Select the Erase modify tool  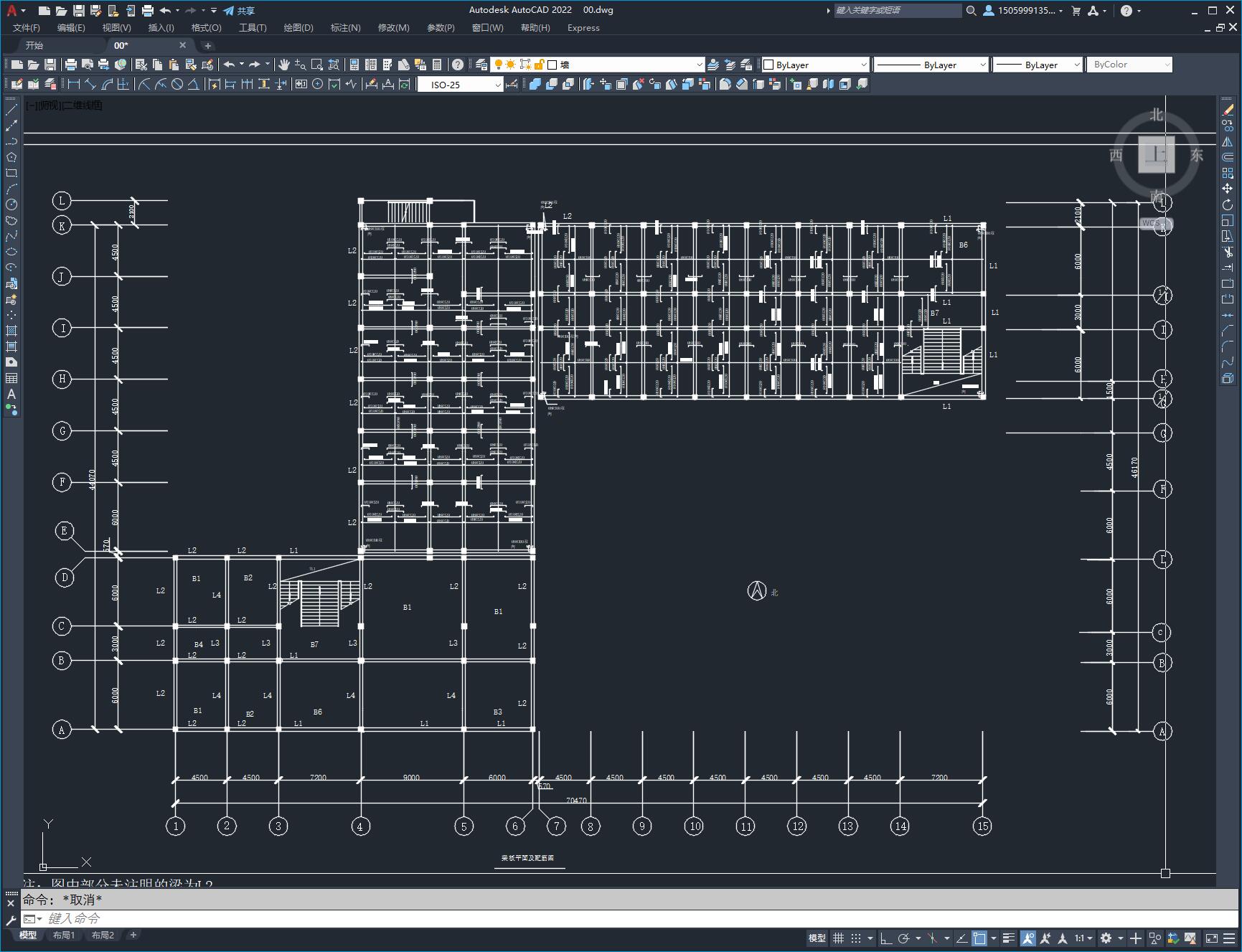[1228, 110]
